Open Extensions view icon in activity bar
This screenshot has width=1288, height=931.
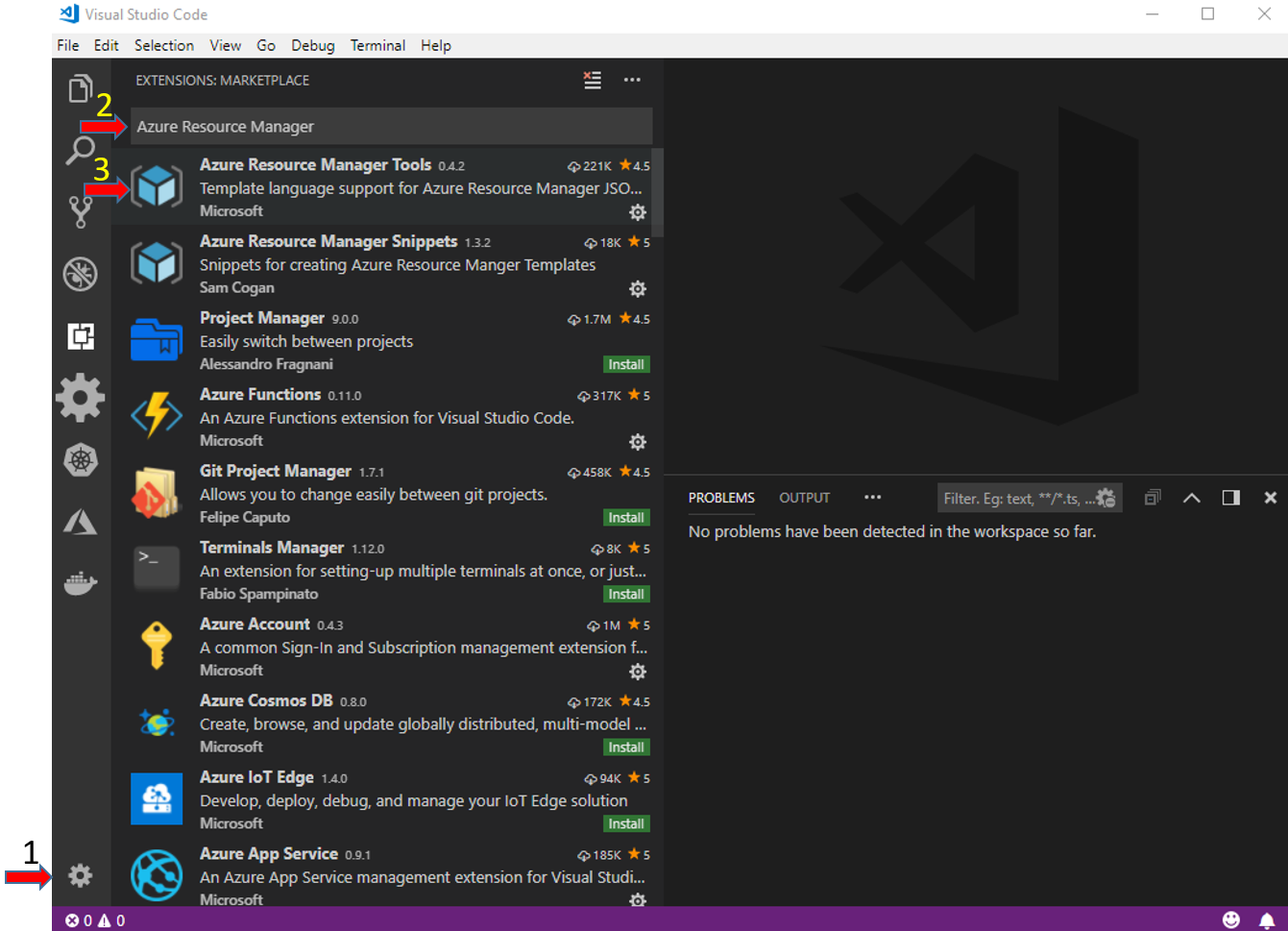(x=81, y=335)
